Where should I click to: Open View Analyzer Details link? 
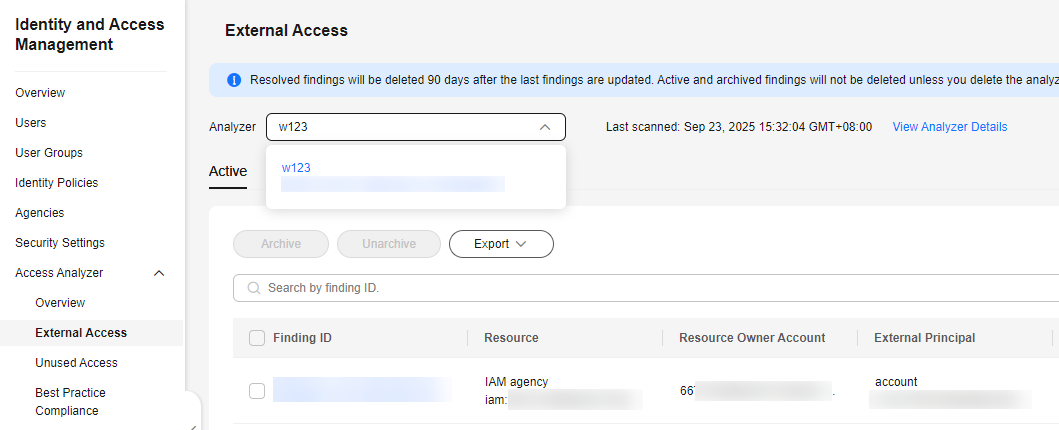point(949,127)
